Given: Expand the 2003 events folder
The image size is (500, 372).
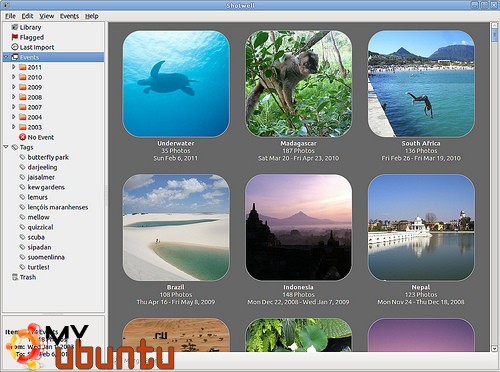Looking at the screenshot, I should [14, 127].
